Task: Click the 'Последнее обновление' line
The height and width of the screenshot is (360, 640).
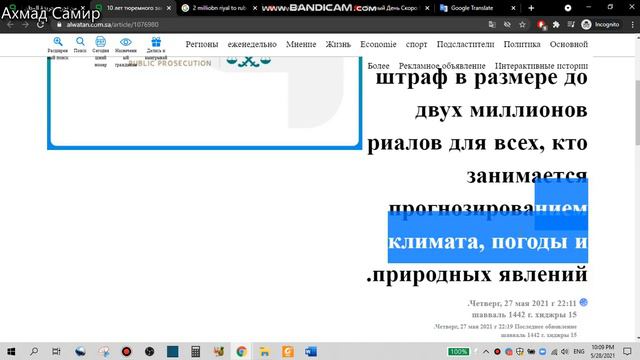Action: (x=505, y=327)
